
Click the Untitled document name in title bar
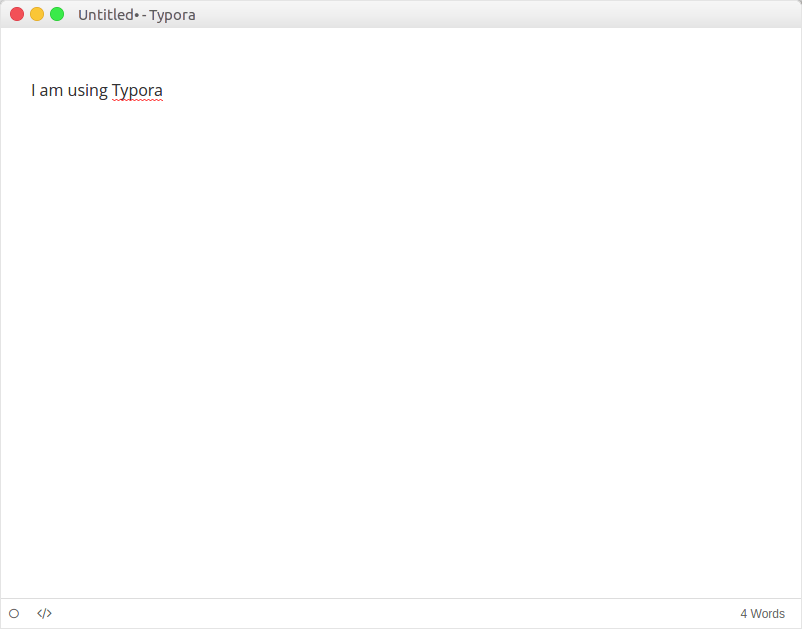[106, 15]
